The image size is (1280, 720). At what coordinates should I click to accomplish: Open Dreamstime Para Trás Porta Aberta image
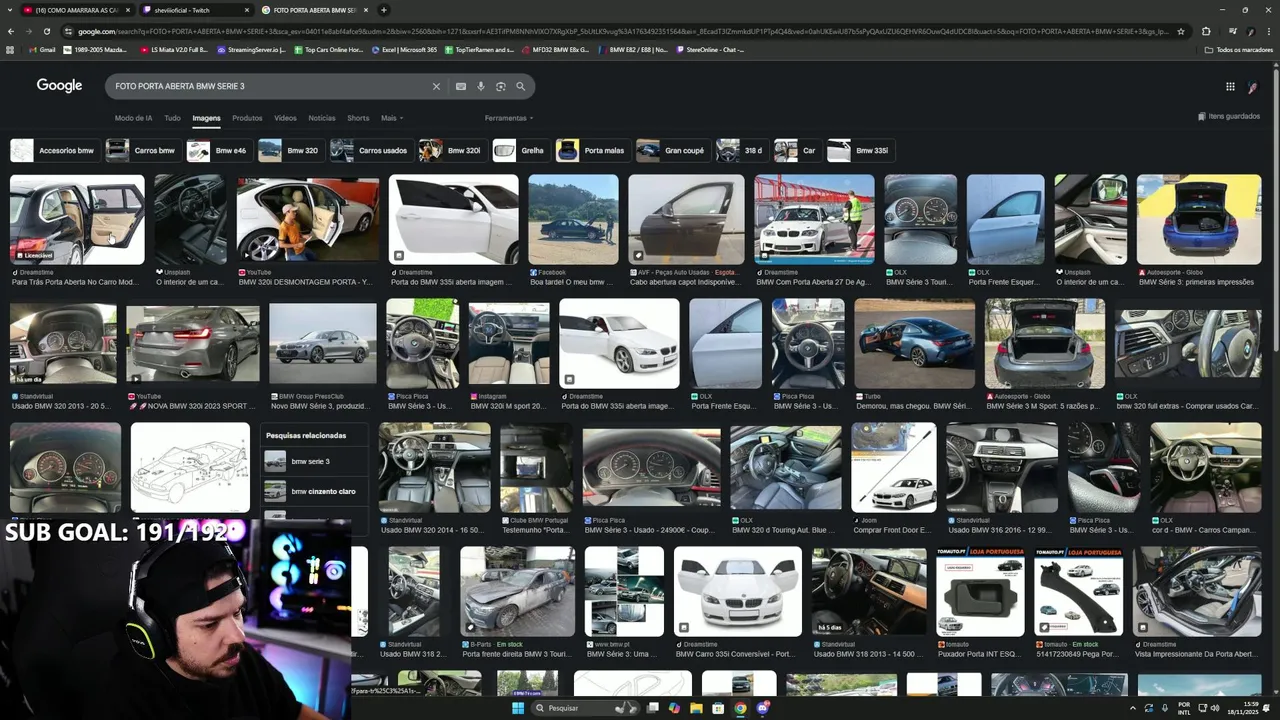pos(77,220)
